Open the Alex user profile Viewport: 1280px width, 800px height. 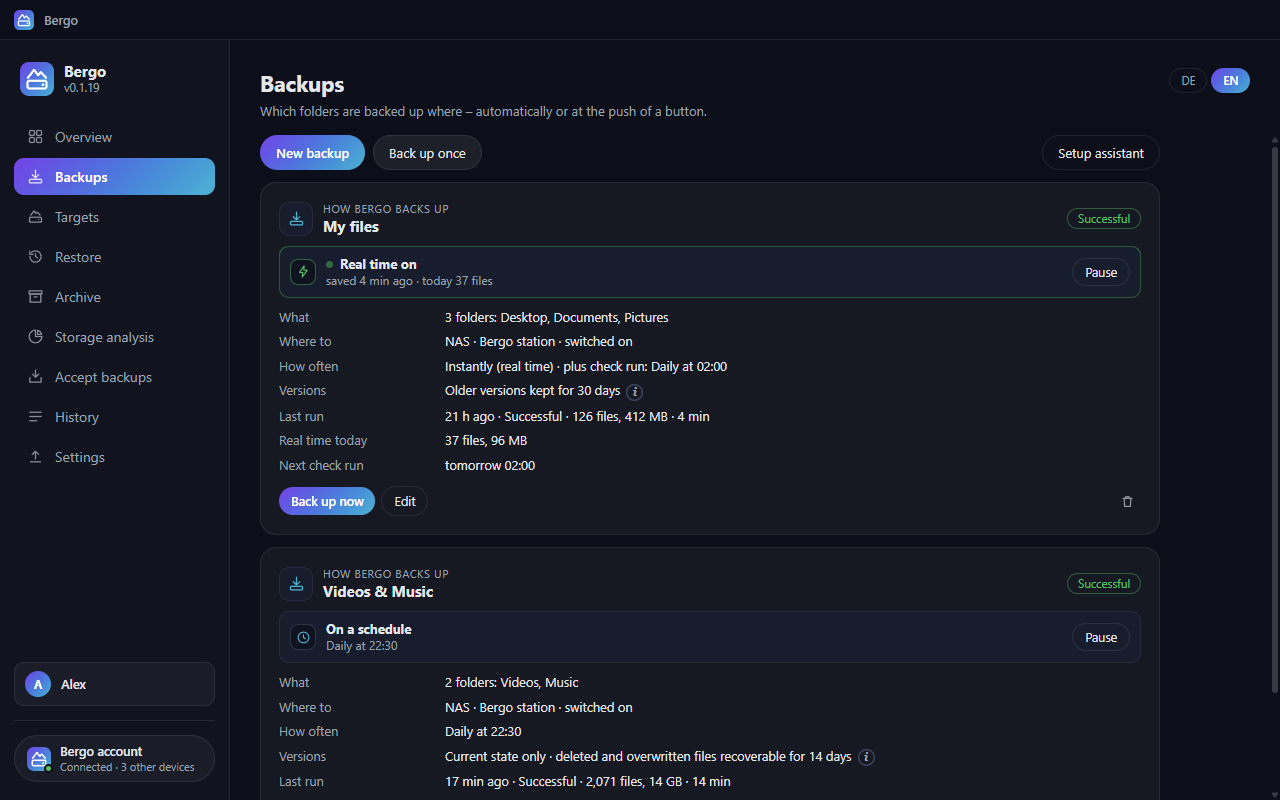click(114, 684)
